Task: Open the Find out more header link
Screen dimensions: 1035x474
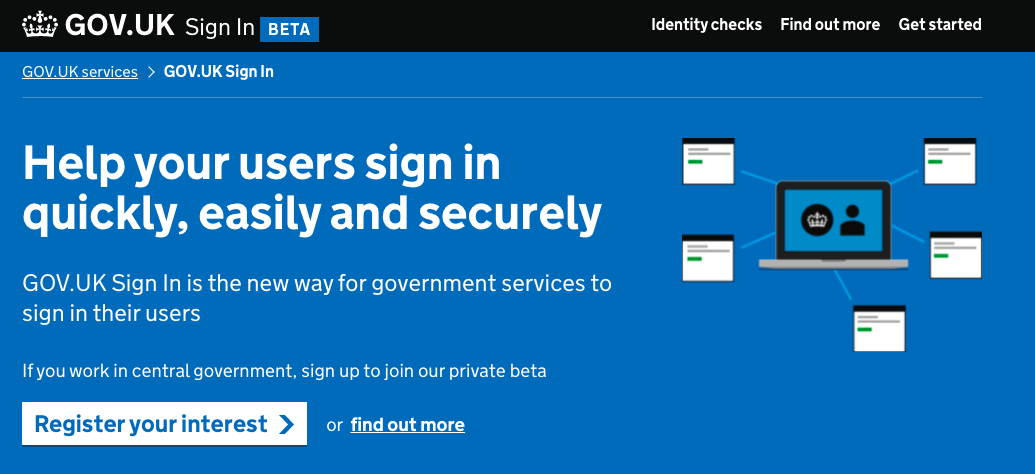Action: tap(830, 24)
